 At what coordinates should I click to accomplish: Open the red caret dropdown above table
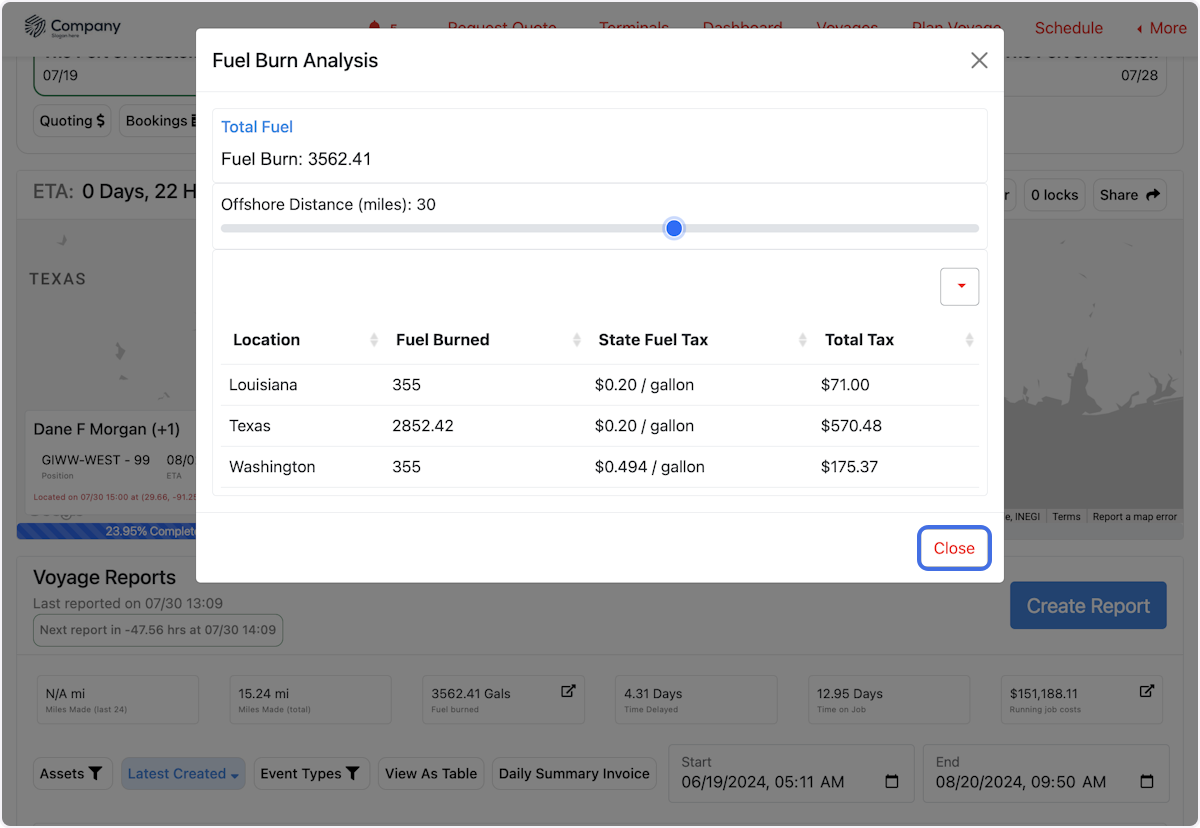click(x=960, y=287)
